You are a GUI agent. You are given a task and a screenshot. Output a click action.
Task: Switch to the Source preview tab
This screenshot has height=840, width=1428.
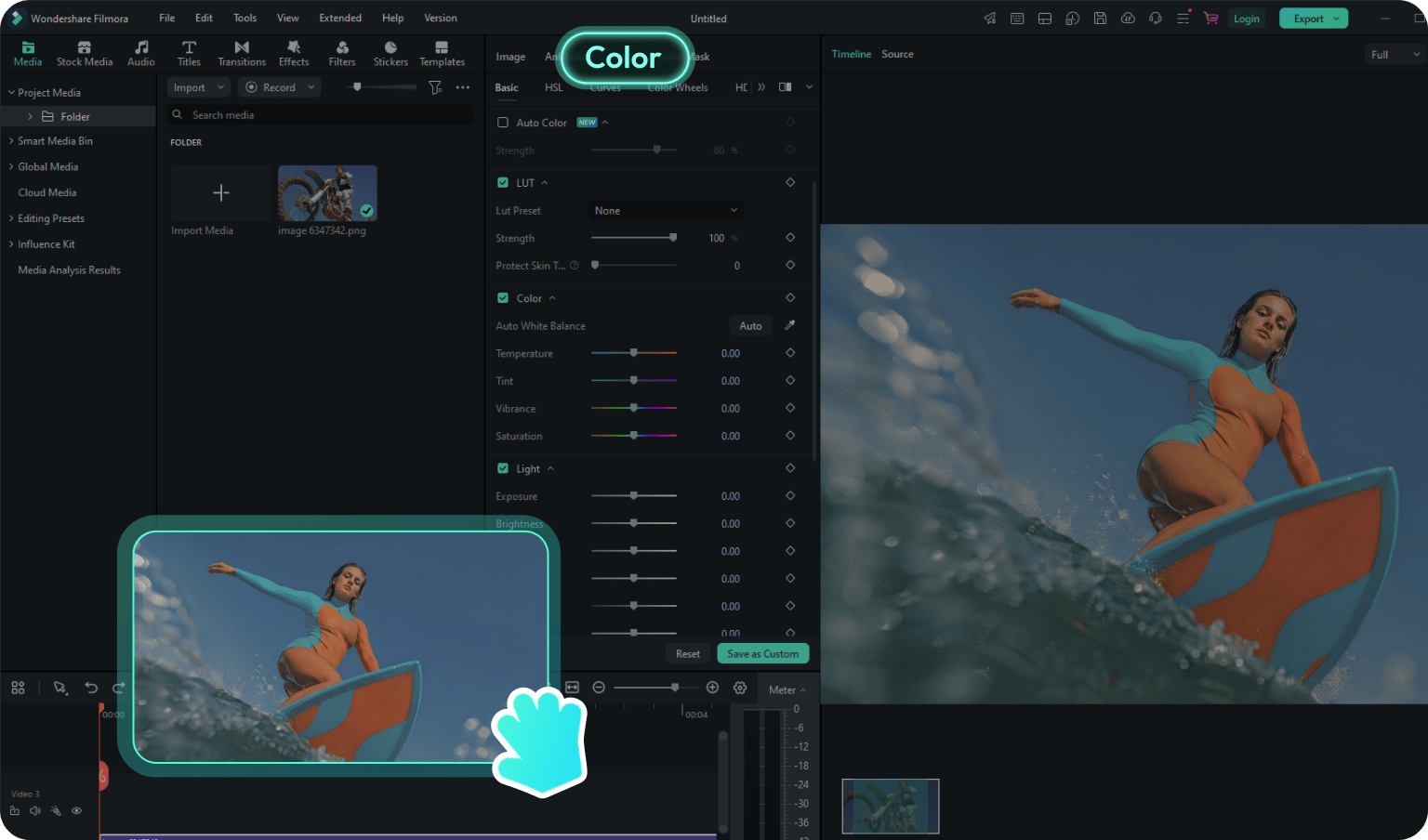click(x=897, y=54)
